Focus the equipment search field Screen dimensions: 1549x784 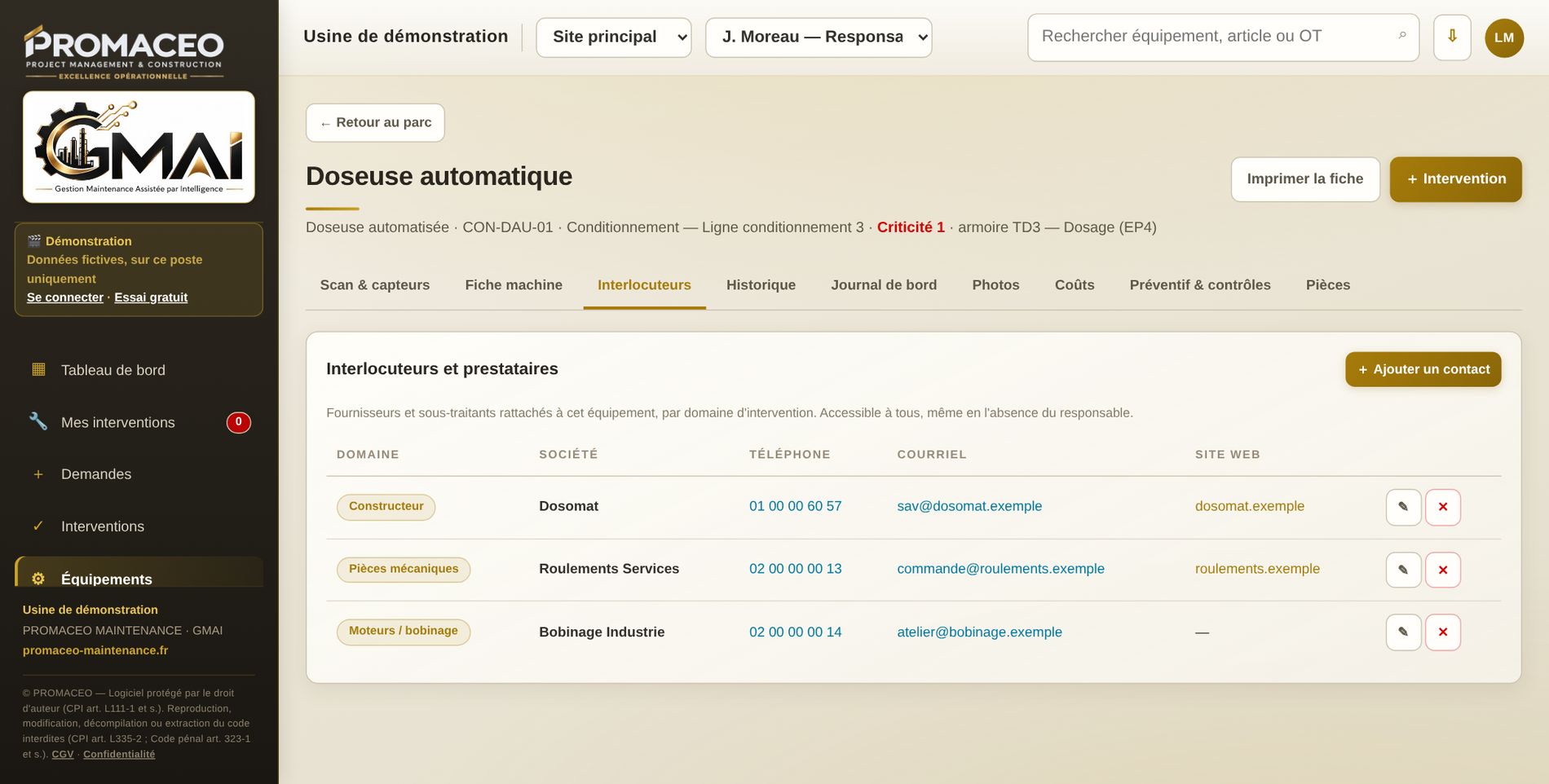tap(1223, 37)
